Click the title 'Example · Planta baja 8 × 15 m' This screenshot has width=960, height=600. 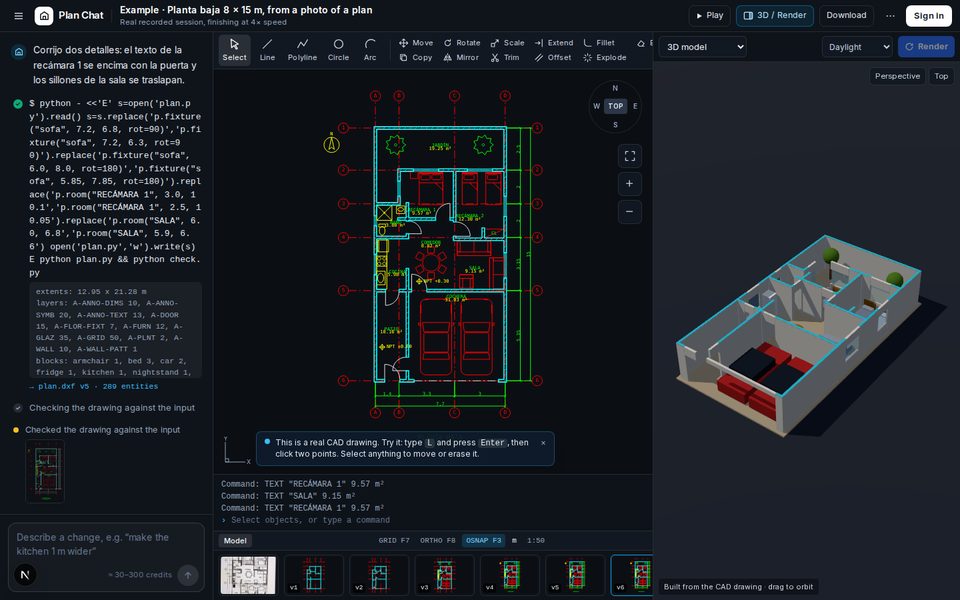[x=246, y=10]
